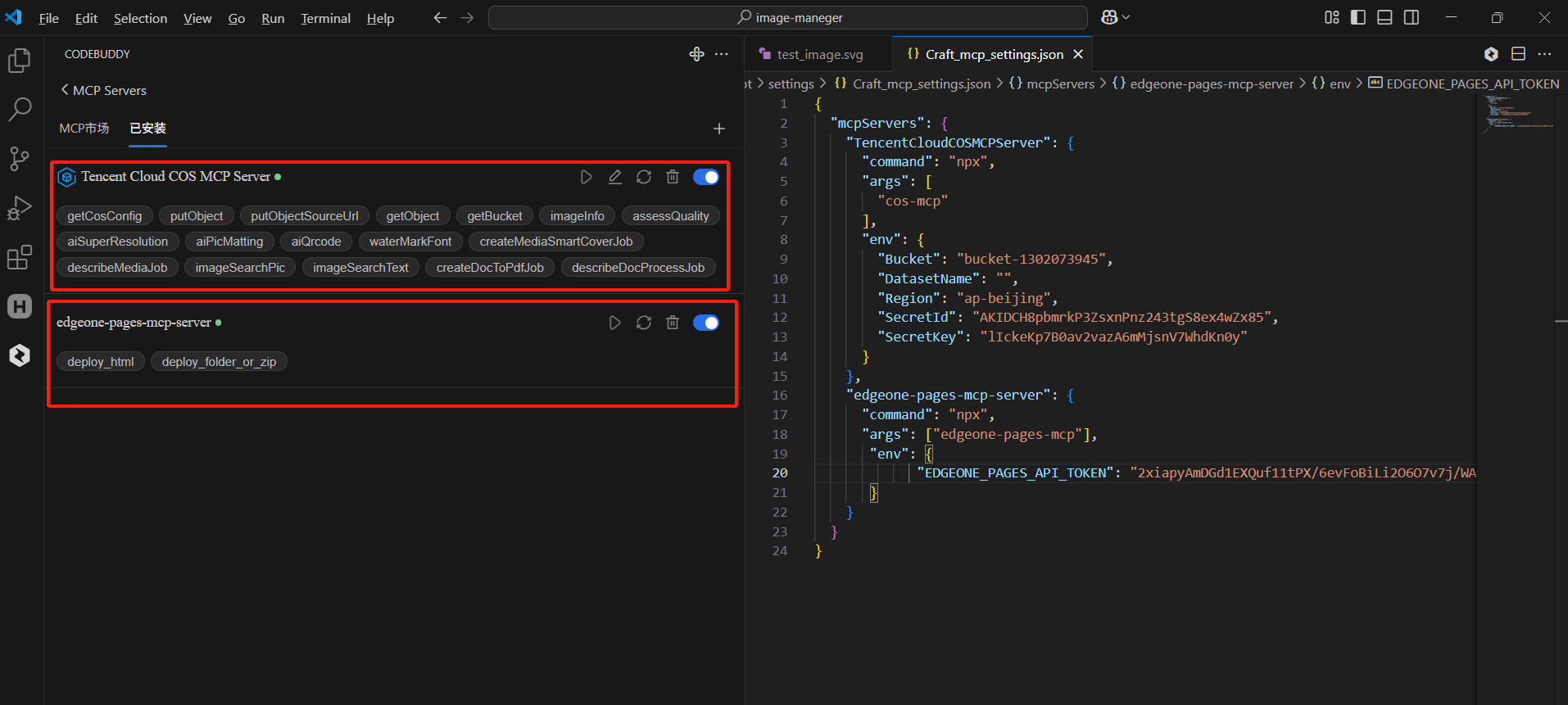
Task: Open the Go menu
Action: pos(237,18)
